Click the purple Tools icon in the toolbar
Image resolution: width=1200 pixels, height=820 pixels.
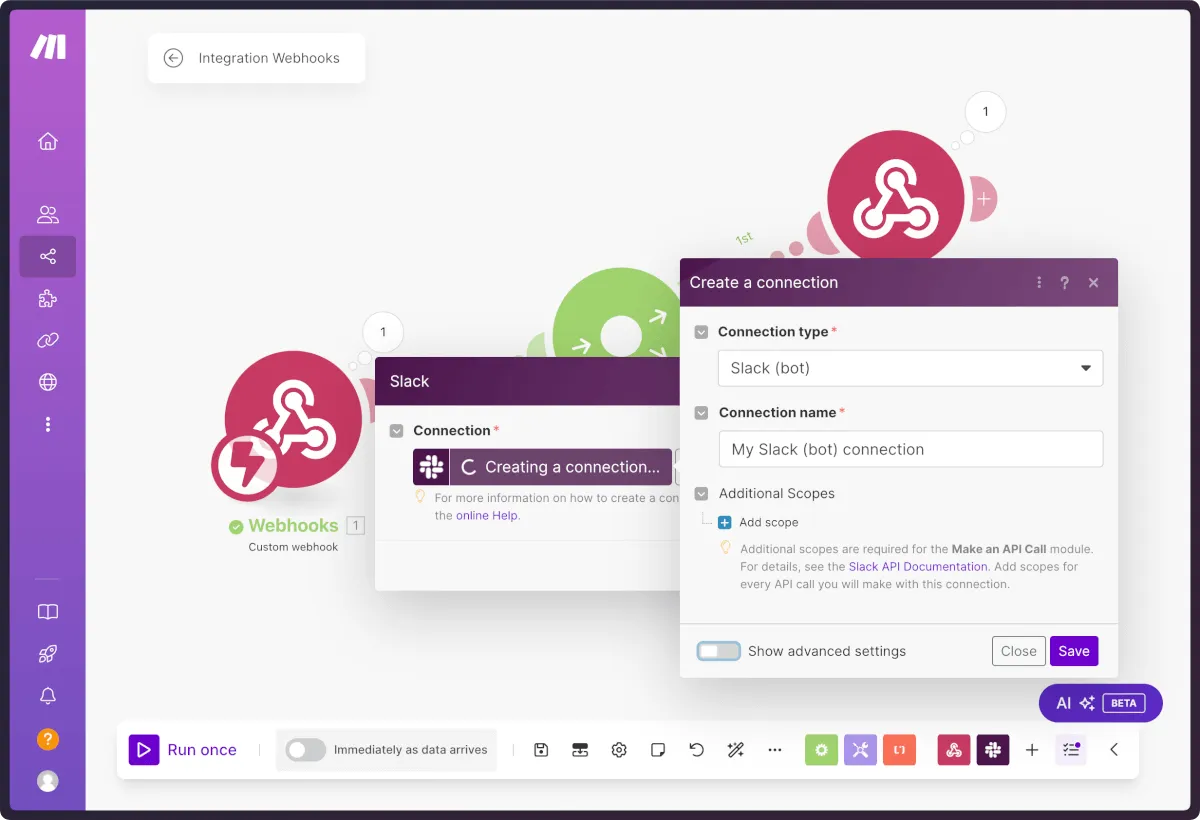860,750
